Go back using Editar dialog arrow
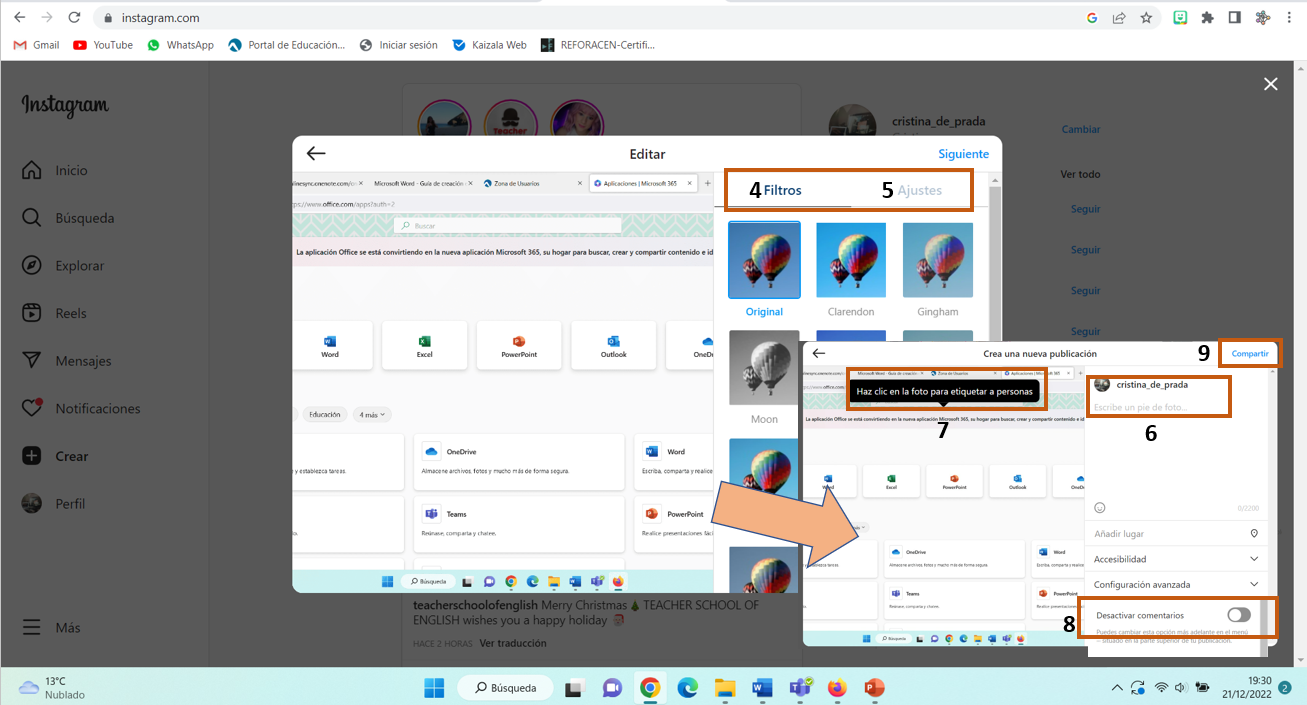1307x705 pixels. click(316, 154)
